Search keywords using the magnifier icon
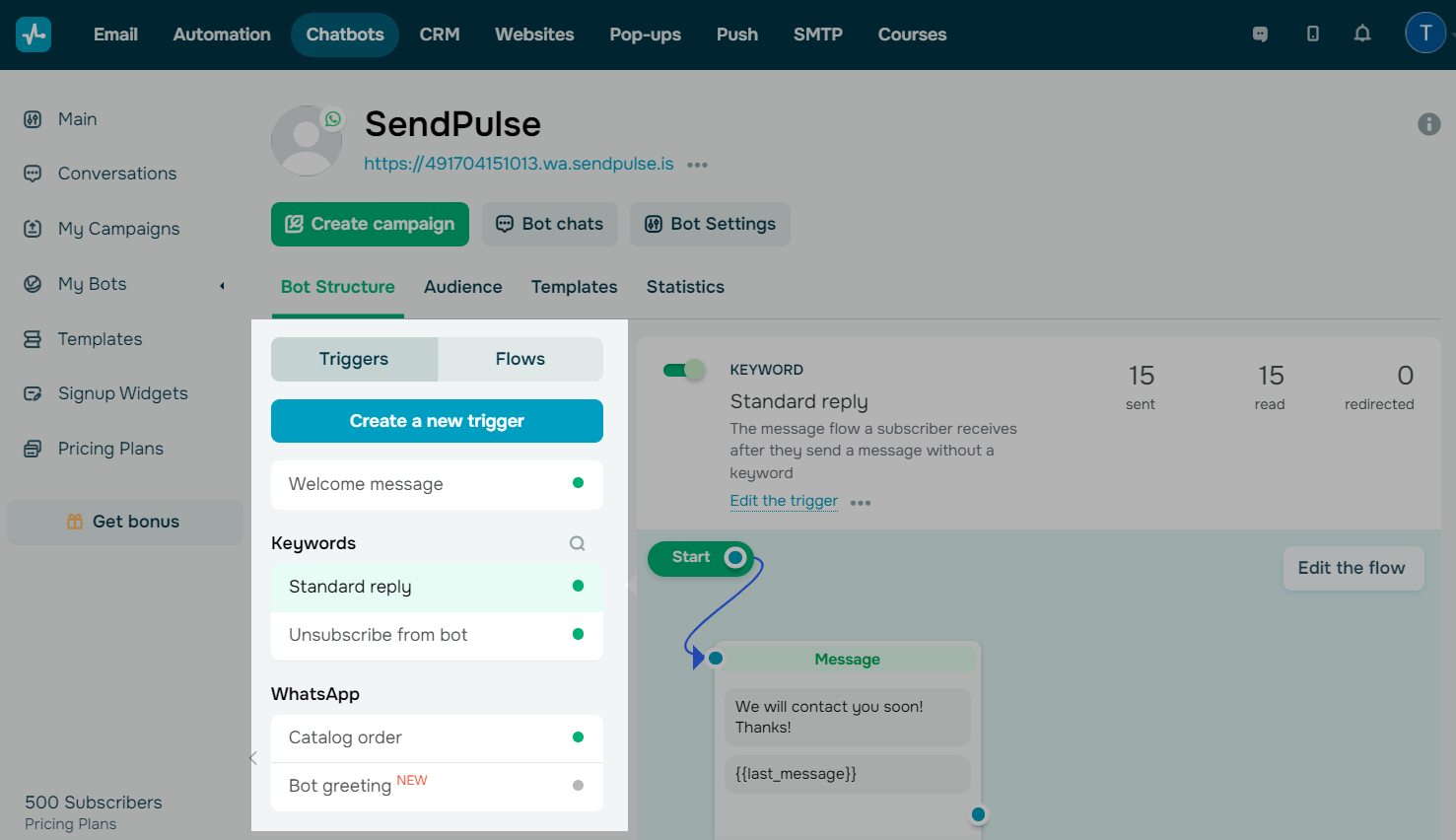The image size is (1456, 840). coord(577,542)
